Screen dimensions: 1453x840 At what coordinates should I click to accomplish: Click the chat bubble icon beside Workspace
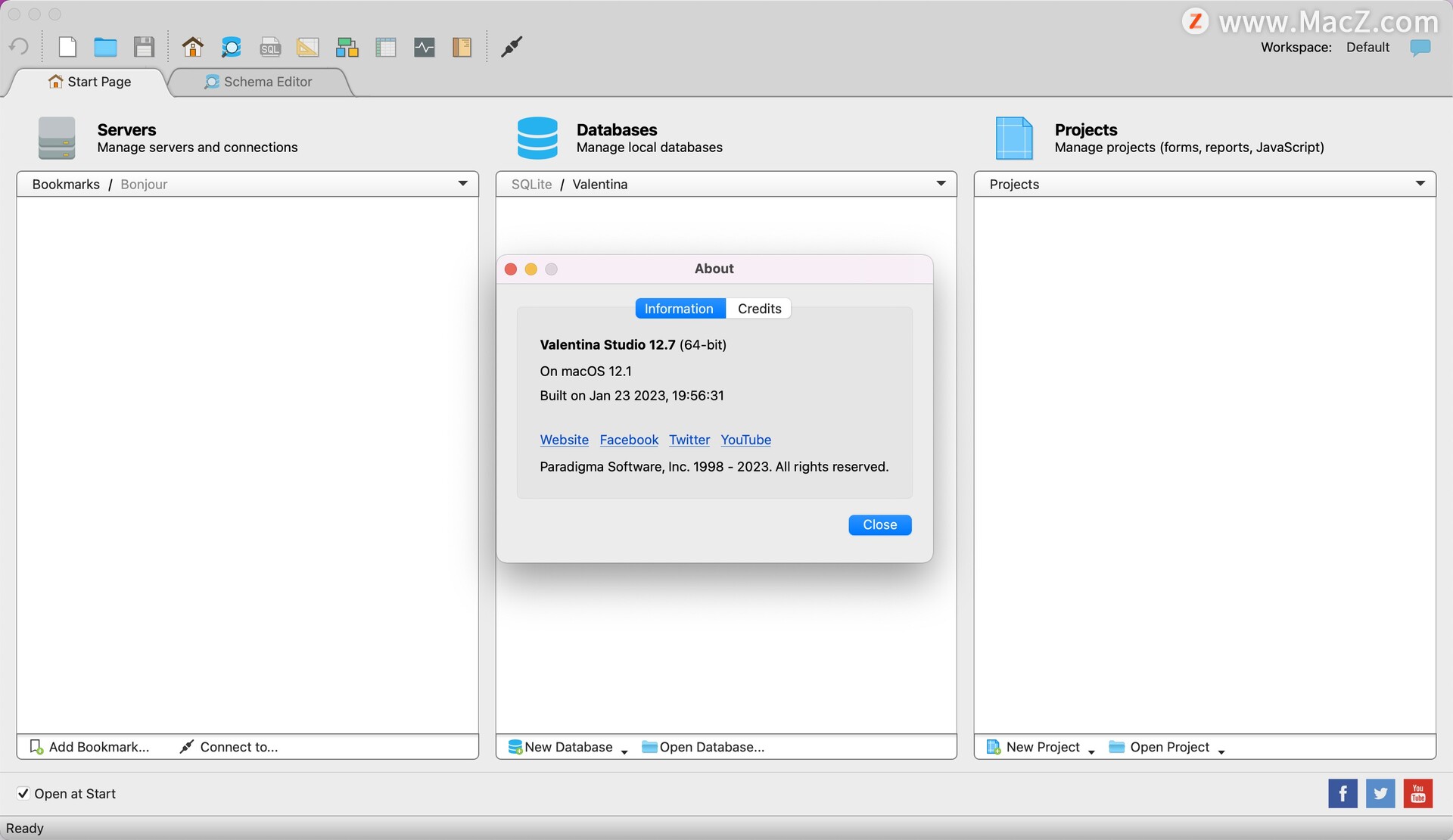pos(1420,47)
